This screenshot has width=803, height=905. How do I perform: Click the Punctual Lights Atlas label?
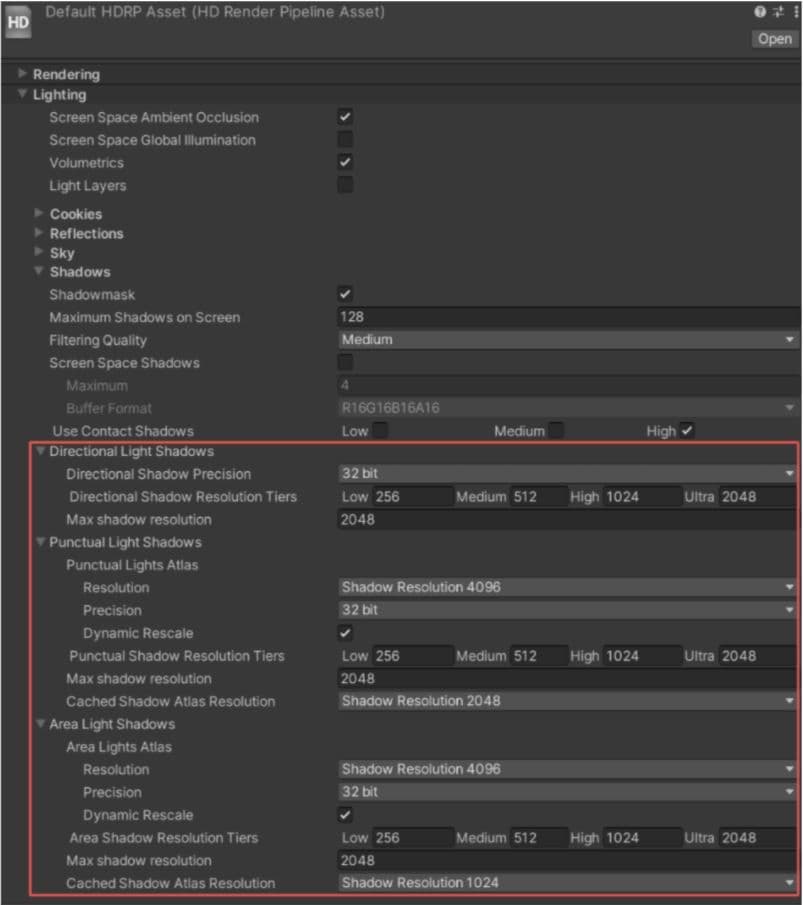coord(132,565)
